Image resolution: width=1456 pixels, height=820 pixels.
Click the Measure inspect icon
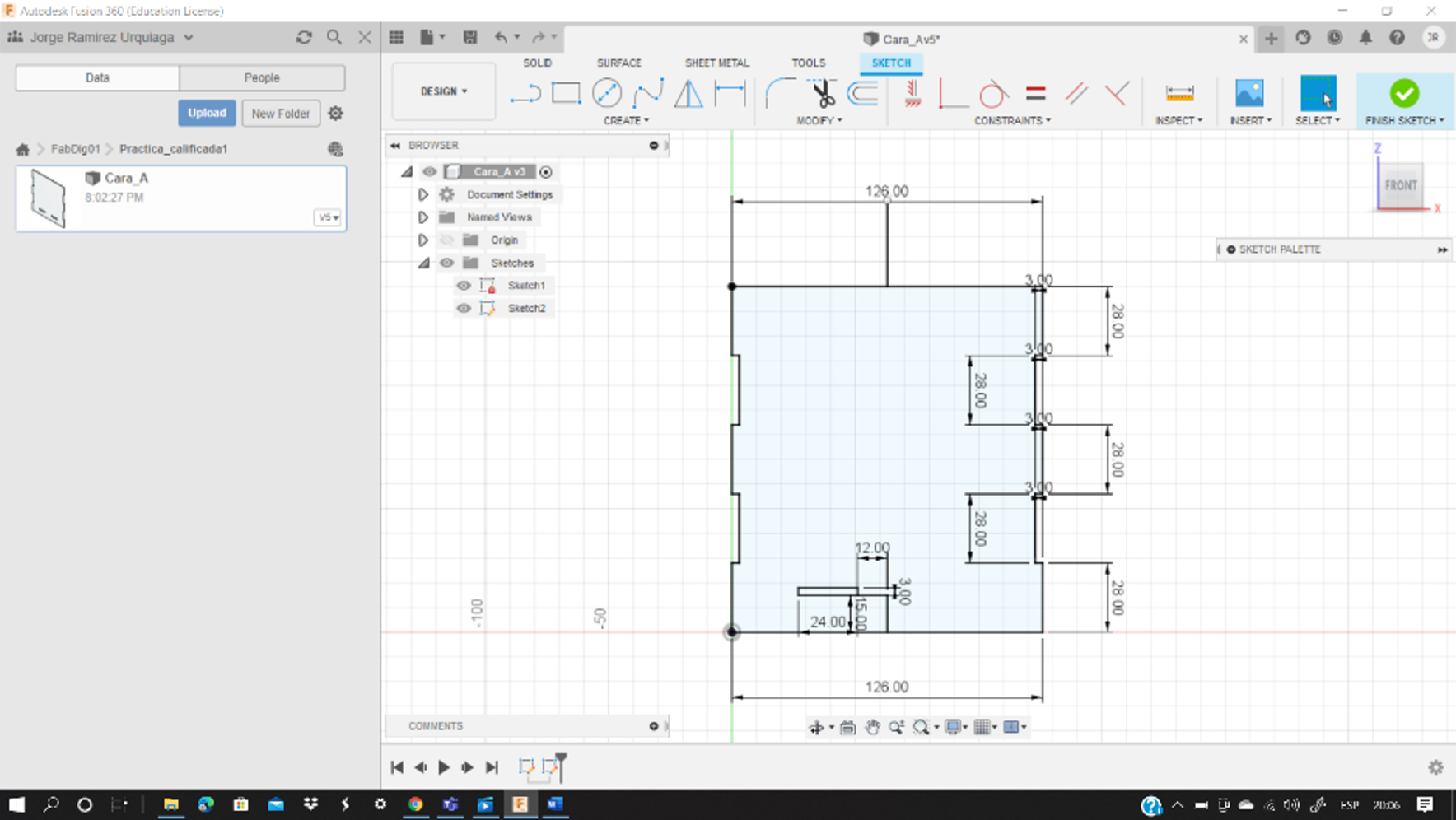pos(1179,93)
